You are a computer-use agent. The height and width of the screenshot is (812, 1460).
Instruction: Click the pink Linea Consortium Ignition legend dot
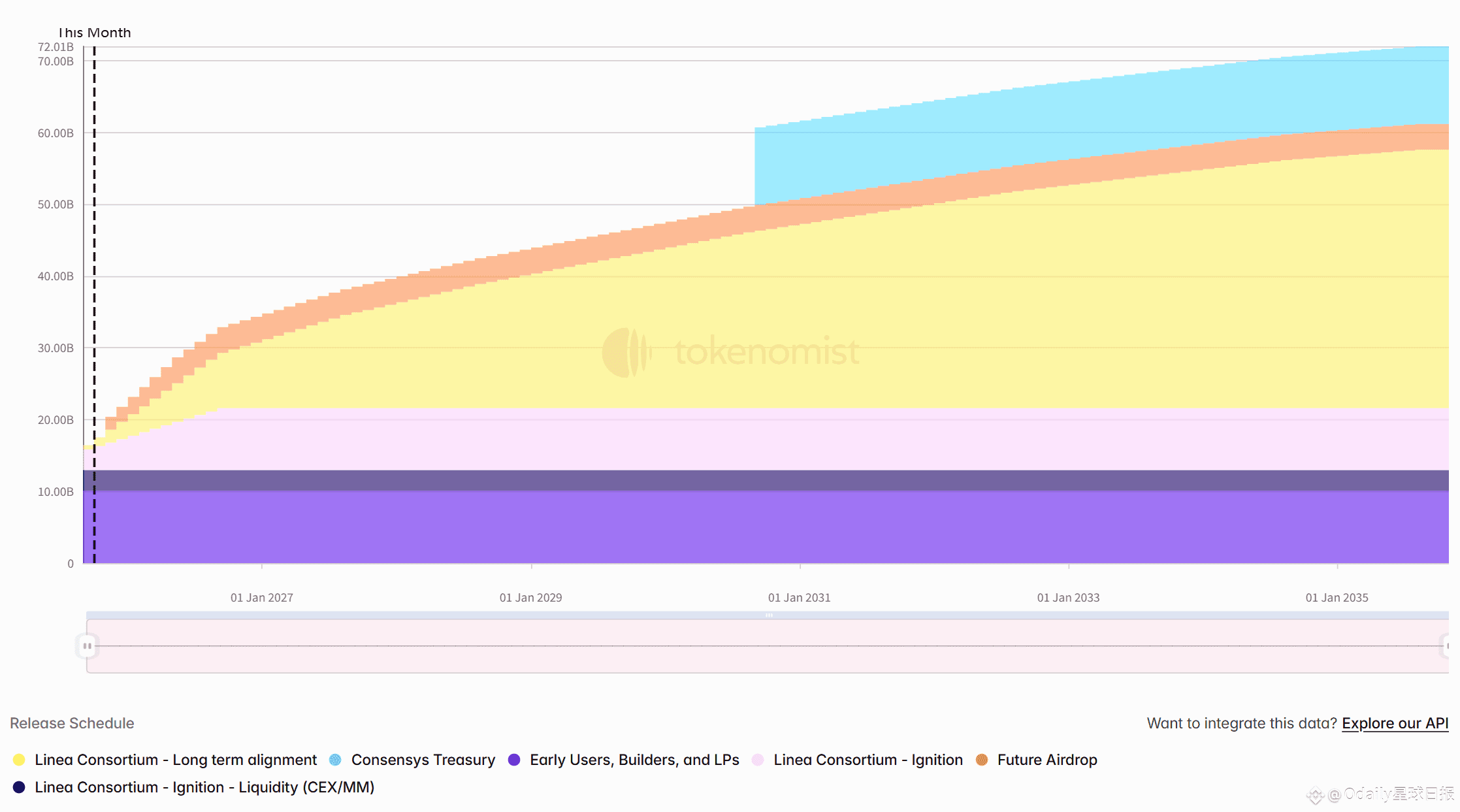[x=758, y=760]
